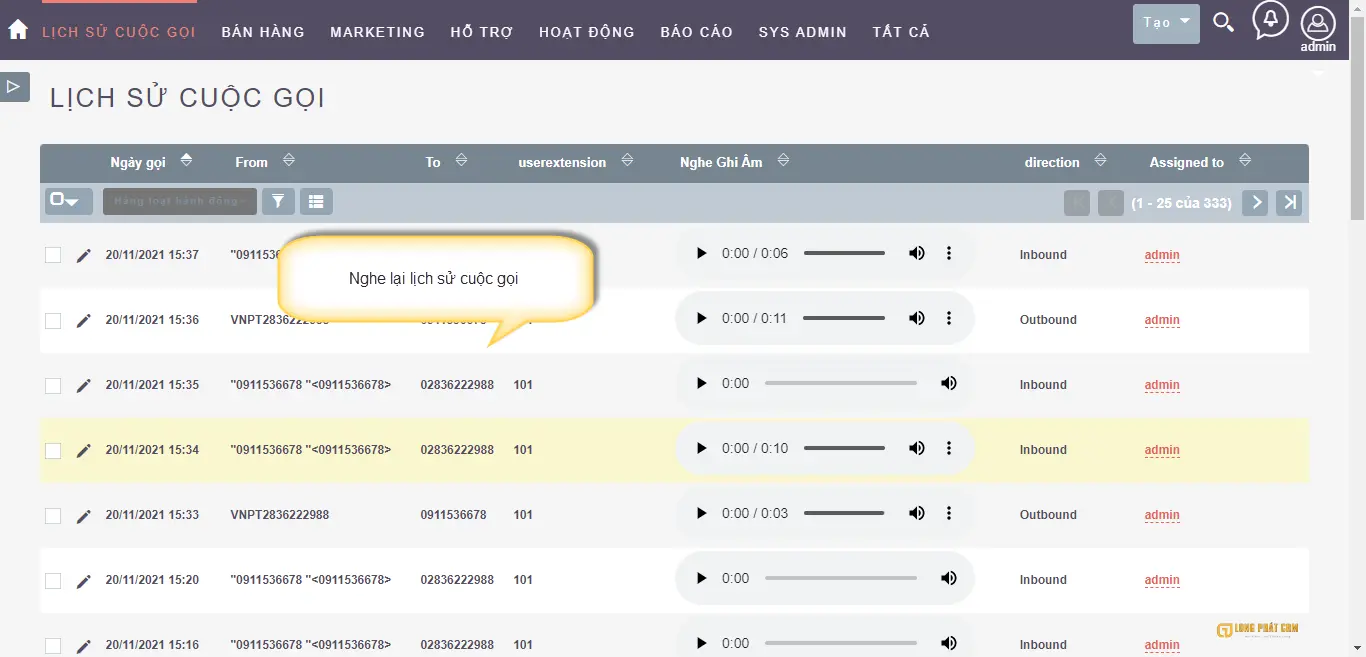
Task: Tick the checkbox for the 15:20 call row
Action: [x=53, y=580]
